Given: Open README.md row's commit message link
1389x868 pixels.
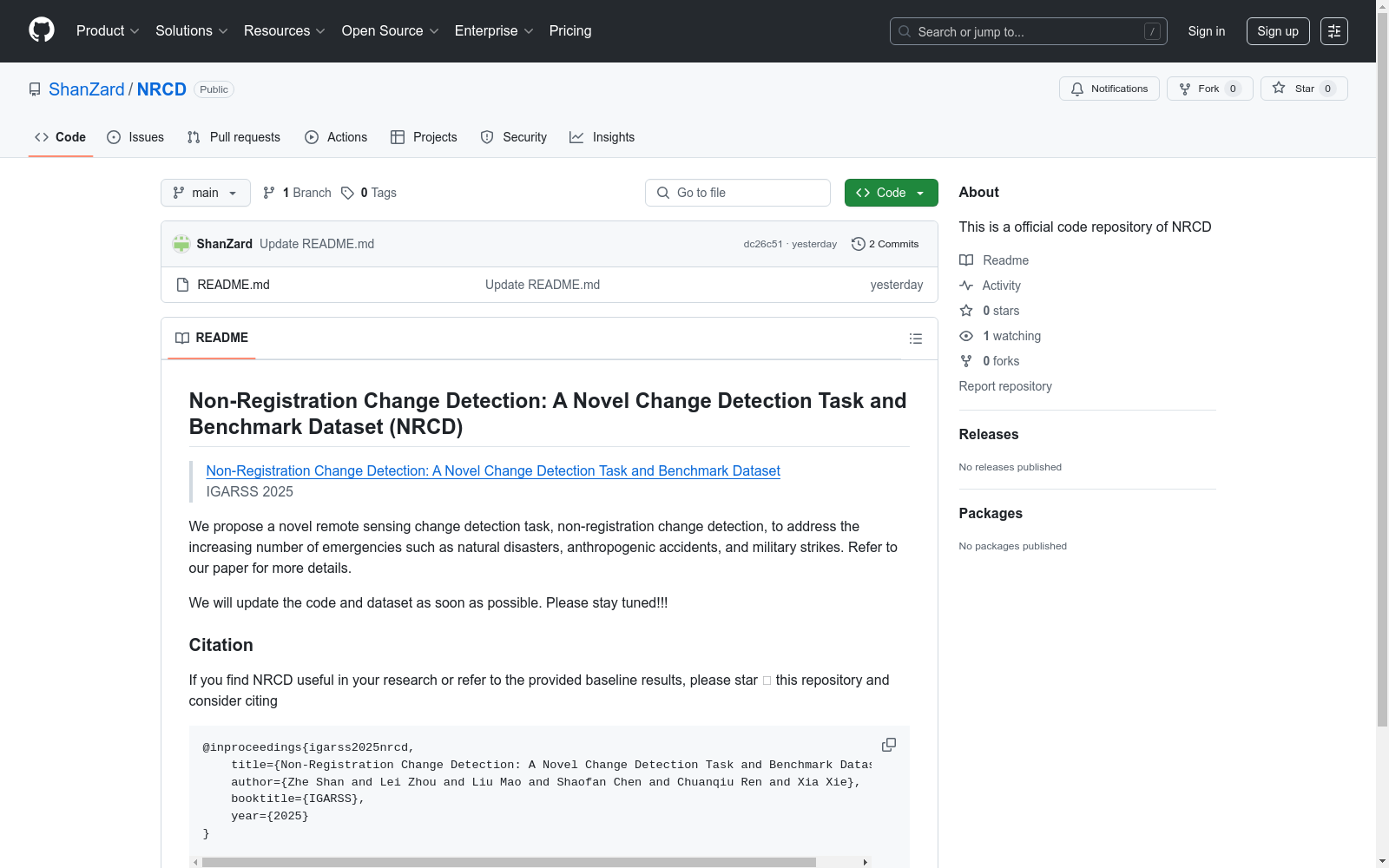Looking at the screenshot, I should (x=543, y=285).
